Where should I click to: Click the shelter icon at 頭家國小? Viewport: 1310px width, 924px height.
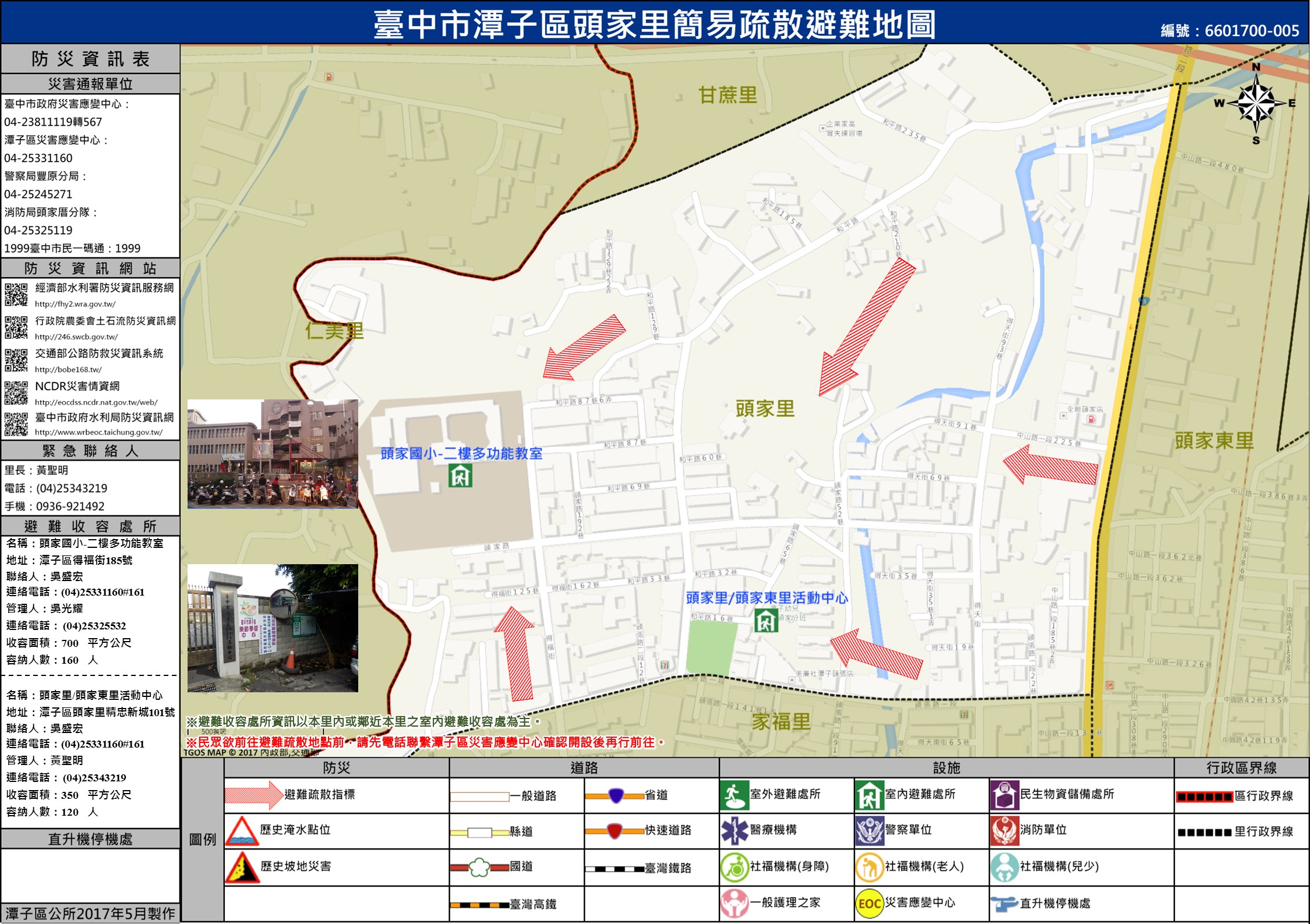click(x=460, y=476)
